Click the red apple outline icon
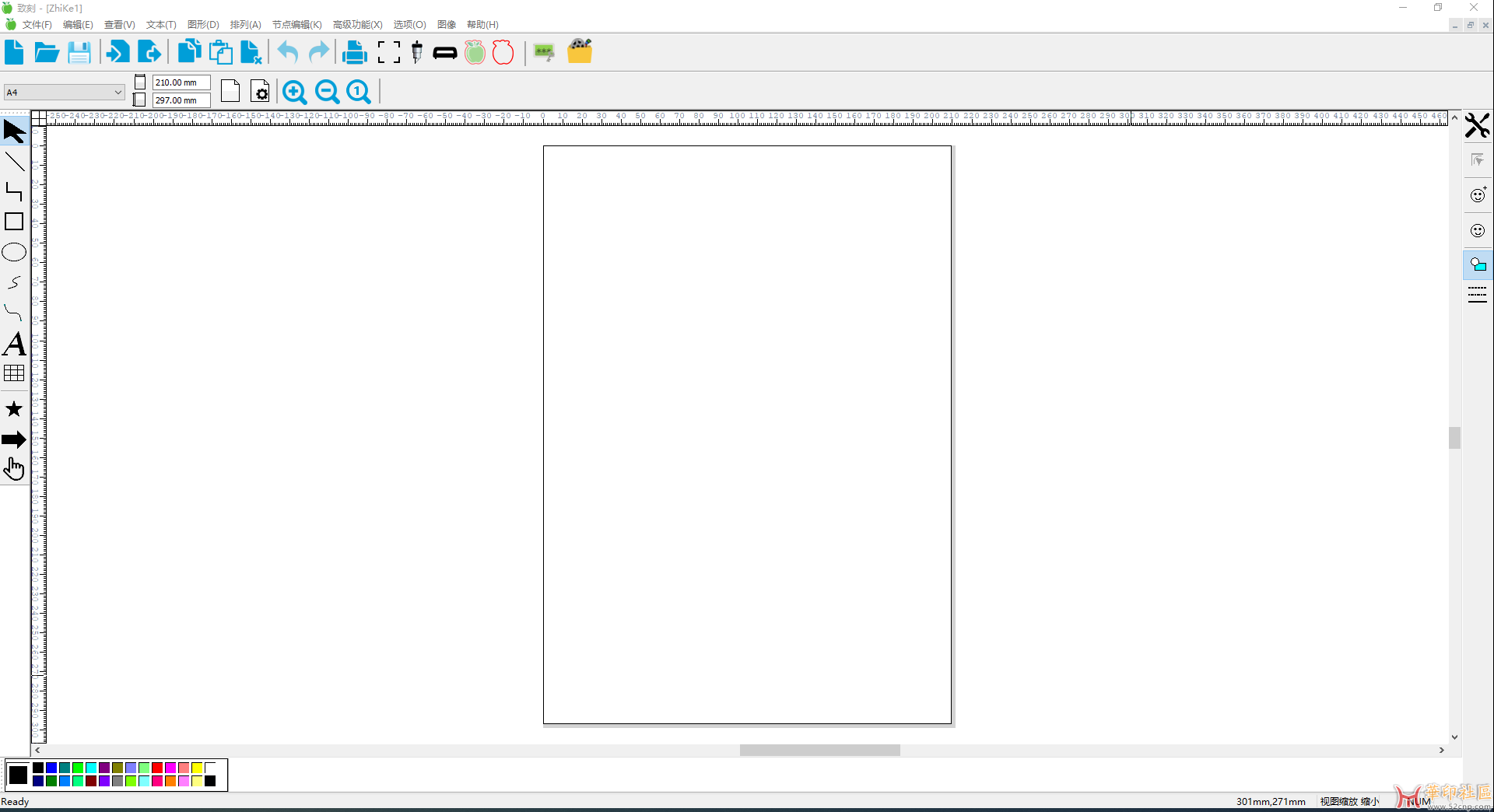Image resolution: width=1494 pixels, height=812 pixels. 503,52
